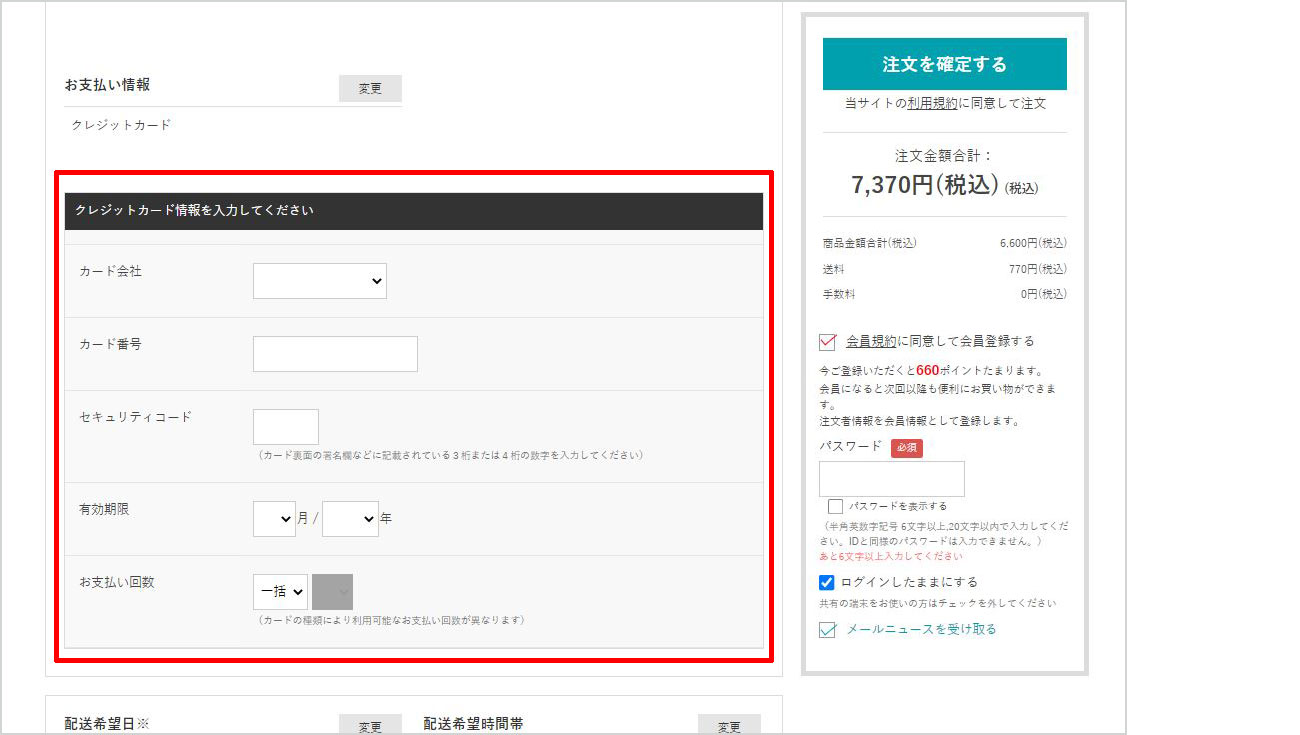Uncheck the 会員登録する agreement checkbox
The height and width of the screenshot is (735, 1300).
pyautogui.click(x=827, y=342)
